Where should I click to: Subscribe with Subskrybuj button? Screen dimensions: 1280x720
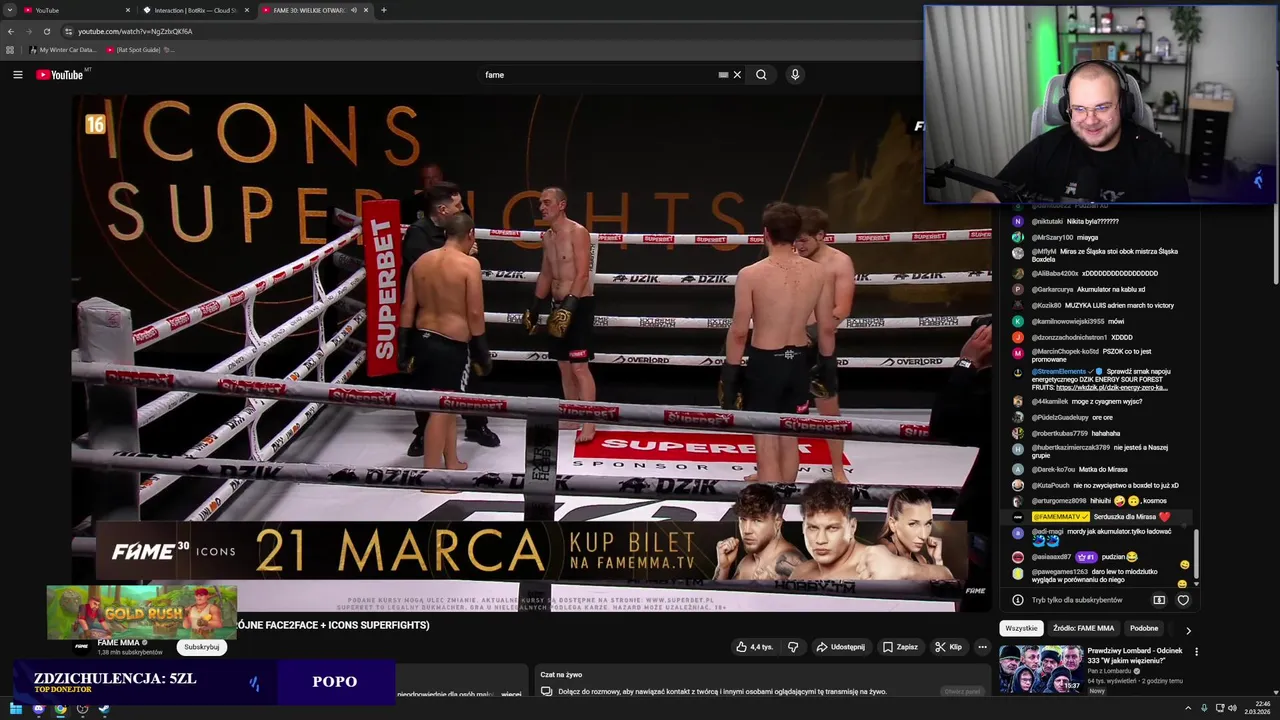201,647
